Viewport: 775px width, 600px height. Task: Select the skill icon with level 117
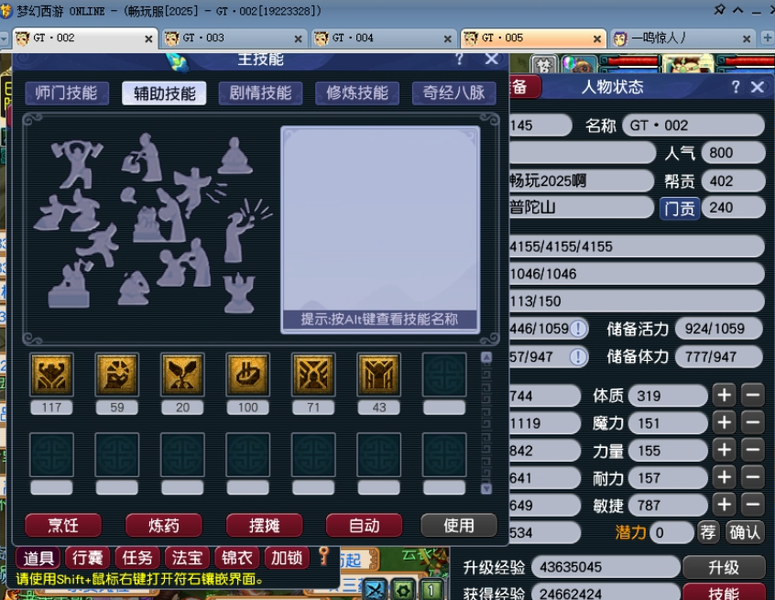pos(51,375)
